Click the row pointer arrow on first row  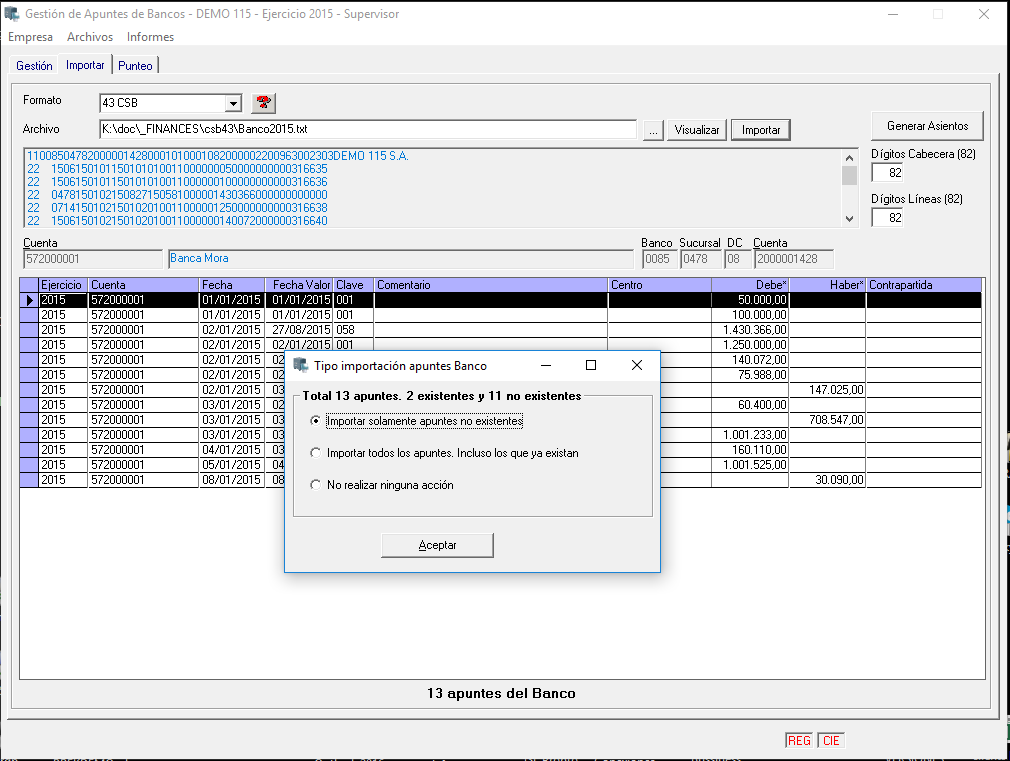coord(29,300)
